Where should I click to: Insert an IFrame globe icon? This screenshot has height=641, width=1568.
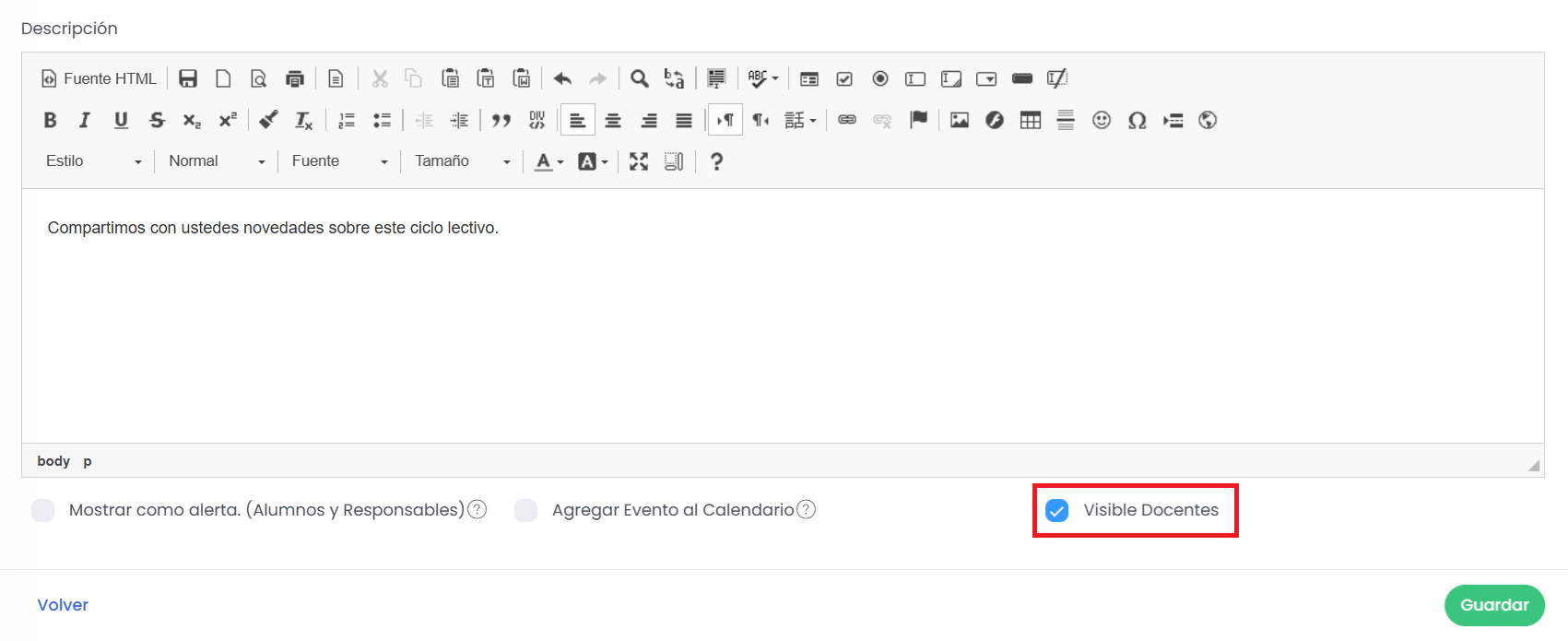1208,120
